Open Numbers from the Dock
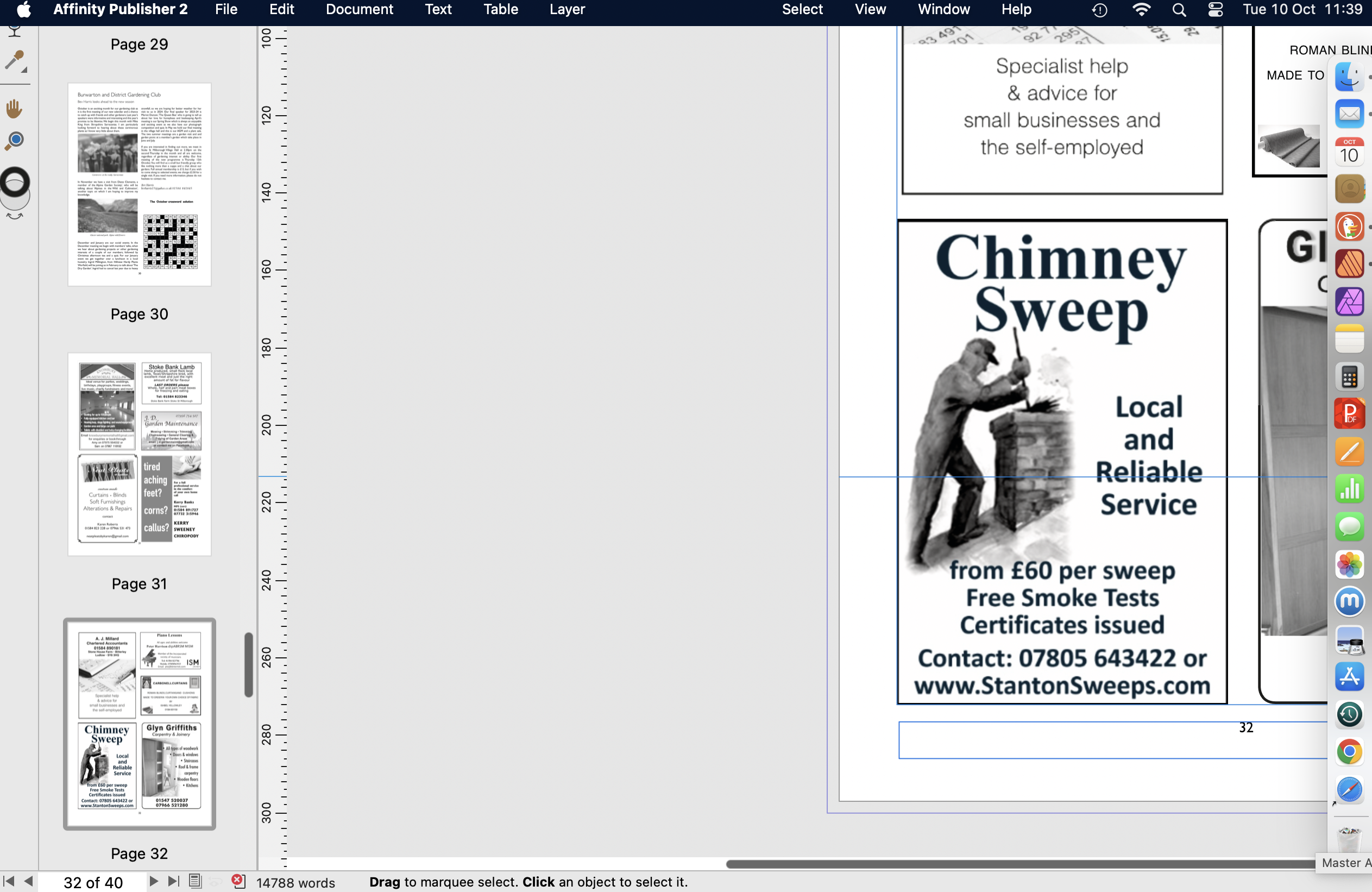 (1349, 488)
